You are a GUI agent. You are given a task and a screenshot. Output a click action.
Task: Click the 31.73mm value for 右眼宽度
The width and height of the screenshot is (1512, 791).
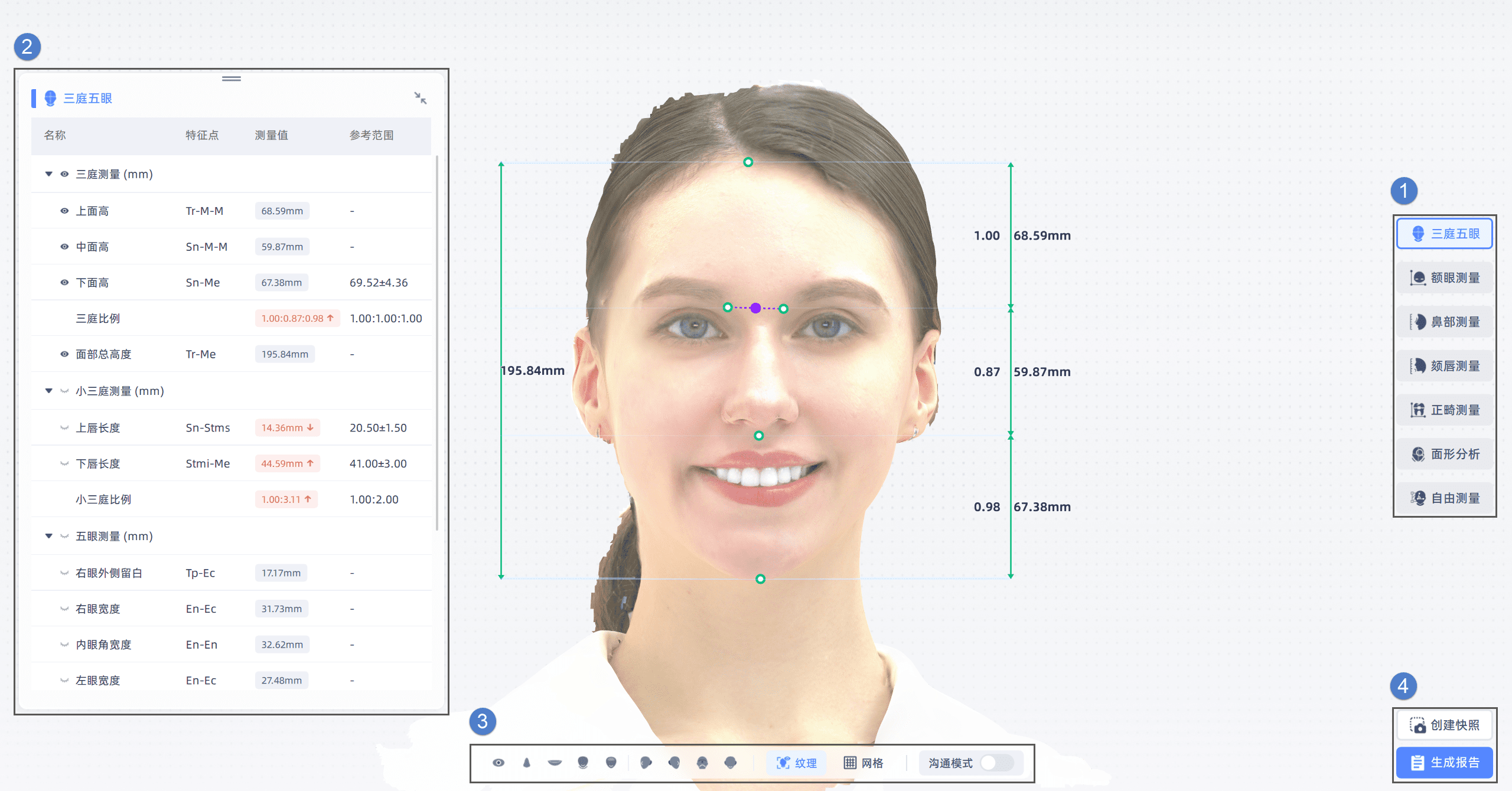point(282,609)
